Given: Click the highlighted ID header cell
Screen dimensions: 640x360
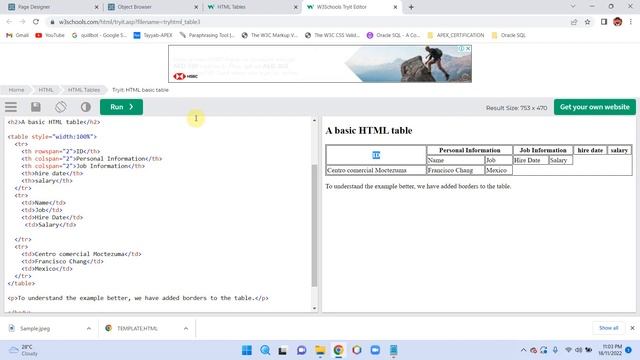Looking at the screenshot, I should 376,155.
